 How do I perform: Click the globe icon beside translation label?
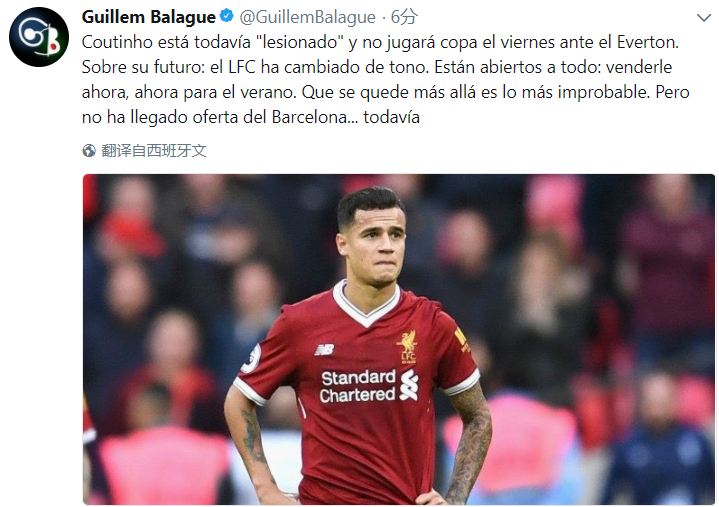[x=89, y=150]
